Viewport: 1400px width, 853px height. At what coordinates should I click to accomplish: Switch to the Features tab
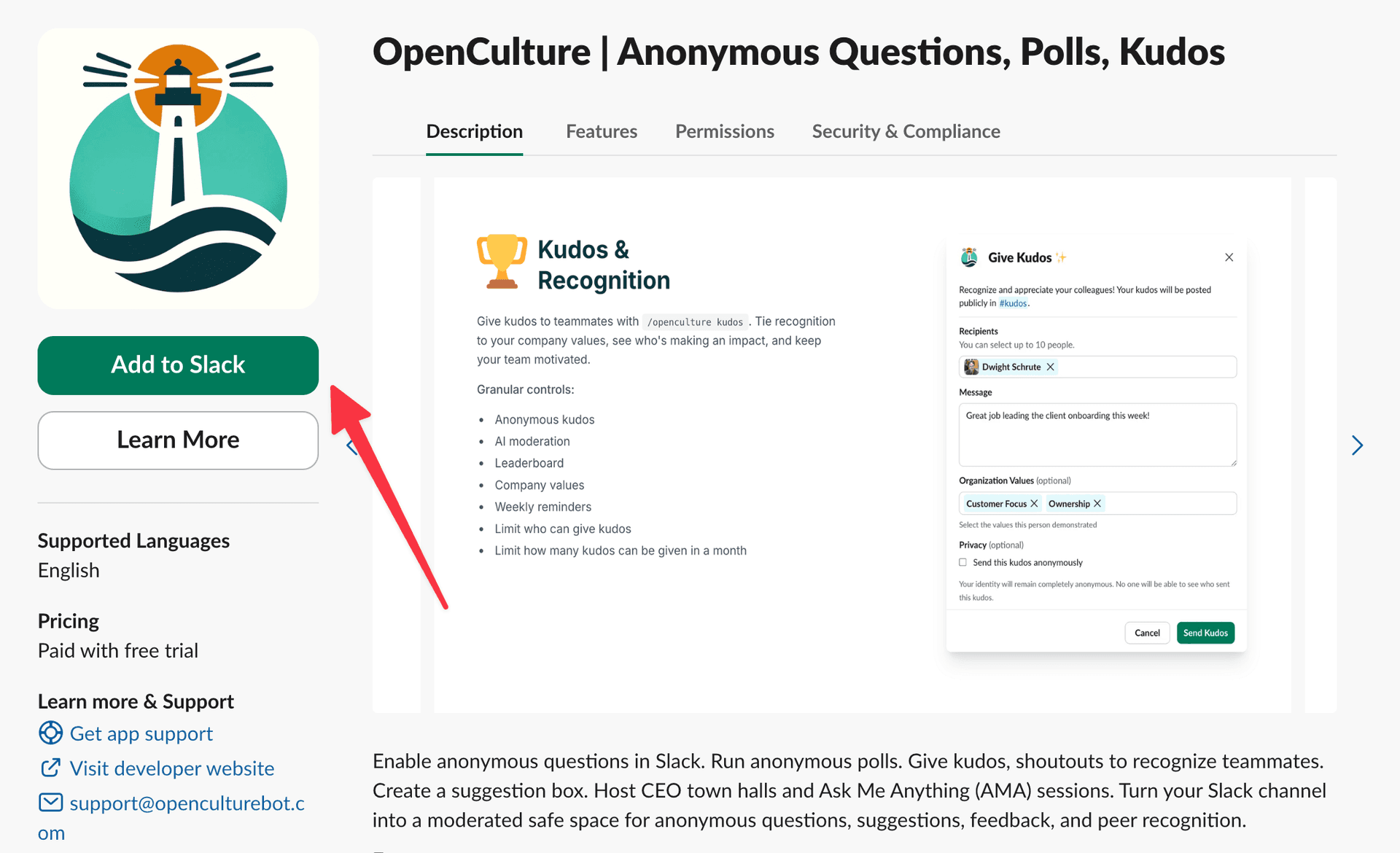pyautogui.click(x=602, y=131)
